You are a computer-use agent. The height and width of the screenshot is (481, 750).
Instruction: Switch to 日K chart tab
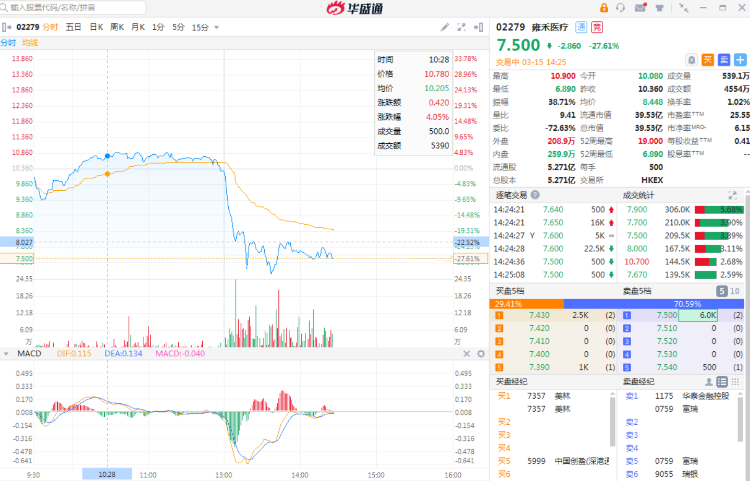tap(96, 27)
